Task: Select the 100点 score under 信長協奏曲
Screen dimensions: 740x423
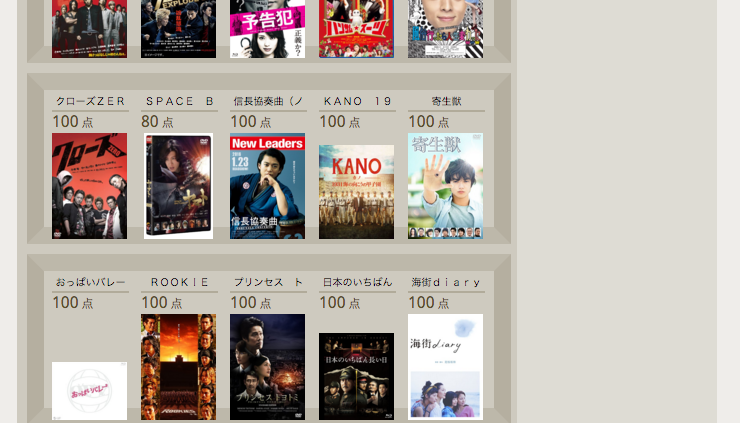Action: coord(251,122)
